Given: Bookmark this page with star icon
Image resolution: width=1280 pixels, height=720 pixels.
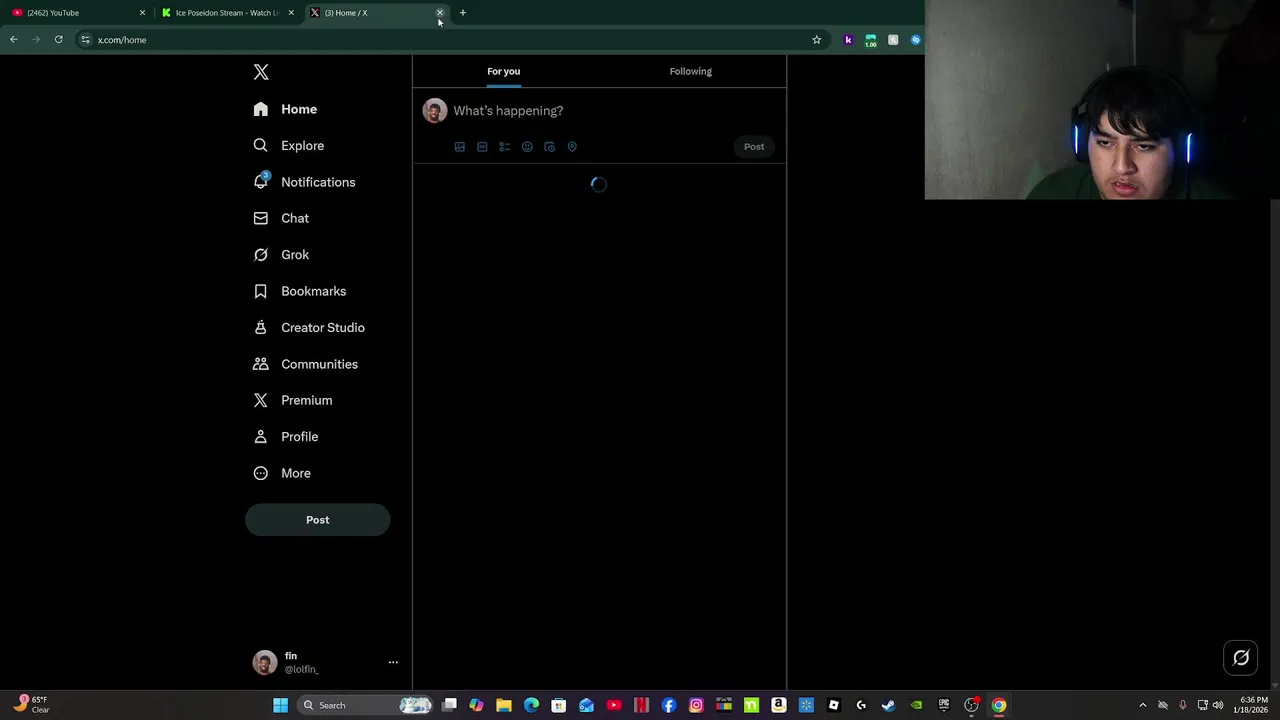Looking at the screenshot, I should (x=816, y=40).
